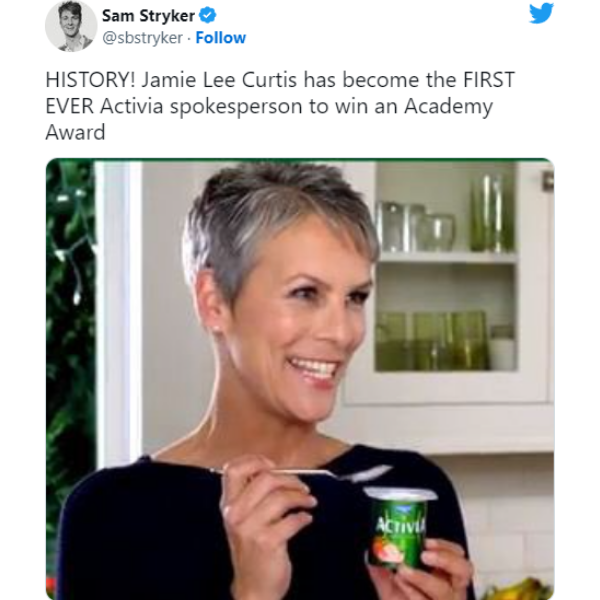Click the word "spokesperson" in the tweet
The image size is (600, 600).
click(236, 107)
